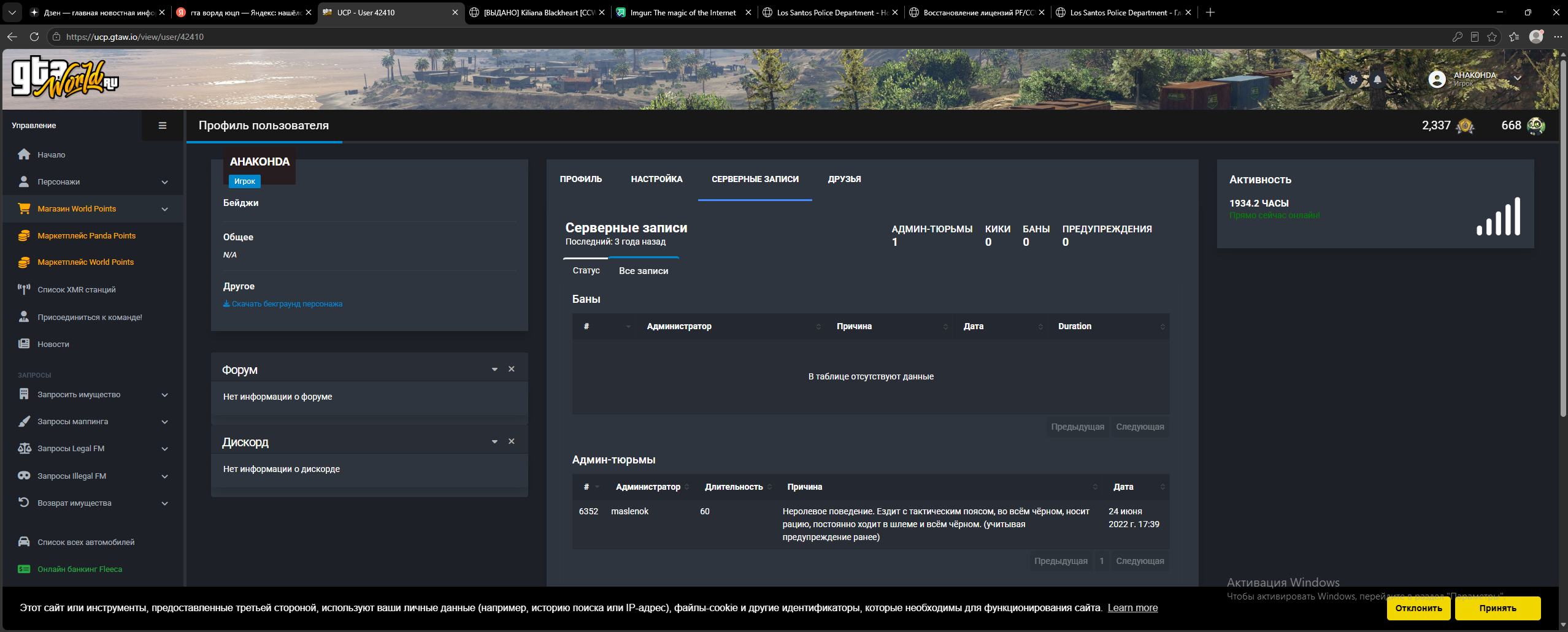Click the settings gear icon in header
Viewport: 1568px width, 632px height.
tap(1353, 80)
